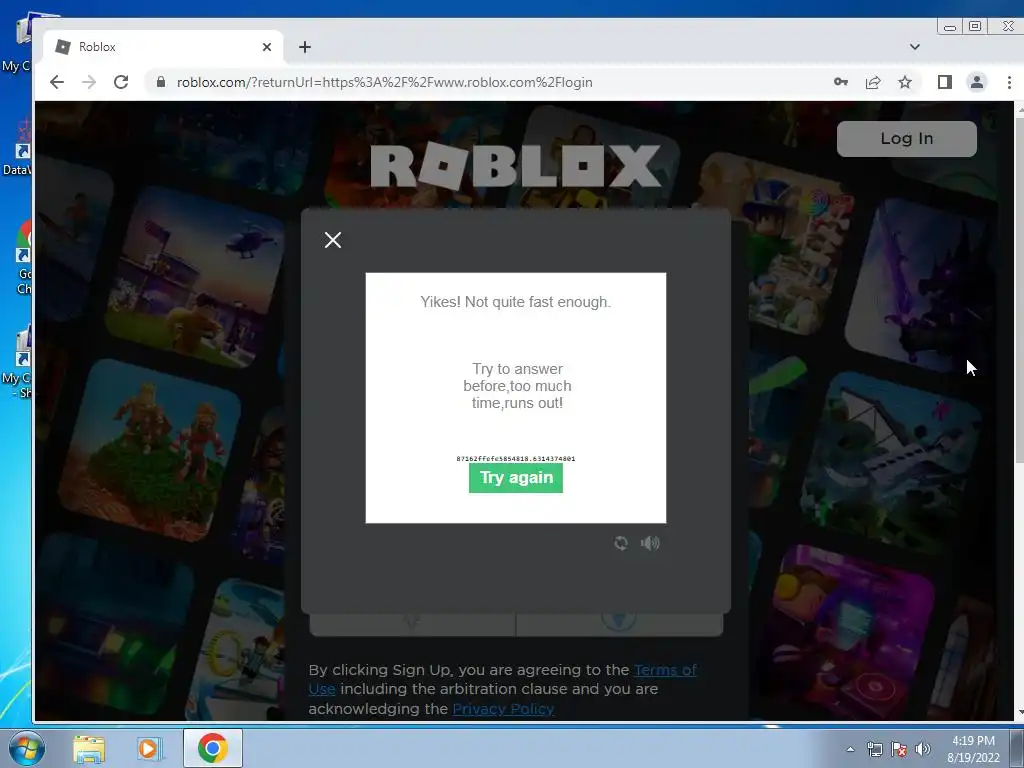Show hidden tray icons arrow
1024x768 pixels.
pos(850,749)
